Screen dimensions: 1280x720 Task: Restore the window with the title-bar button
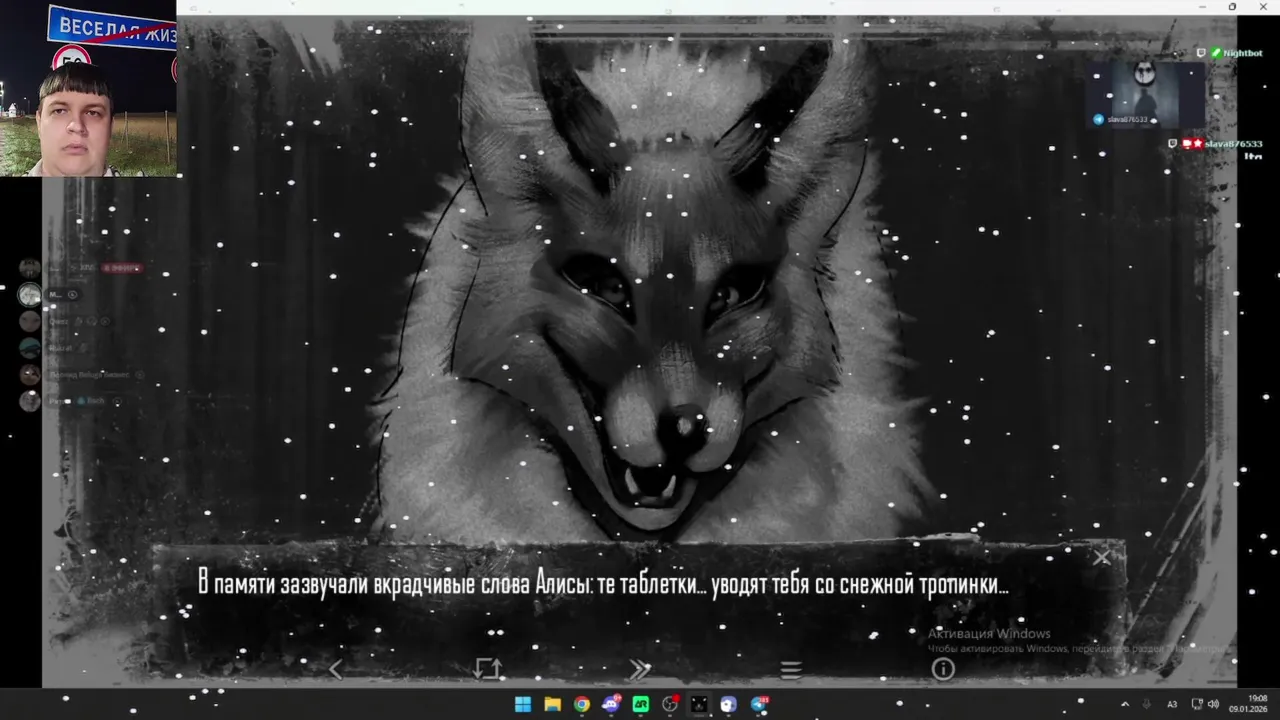(1232, 7)
